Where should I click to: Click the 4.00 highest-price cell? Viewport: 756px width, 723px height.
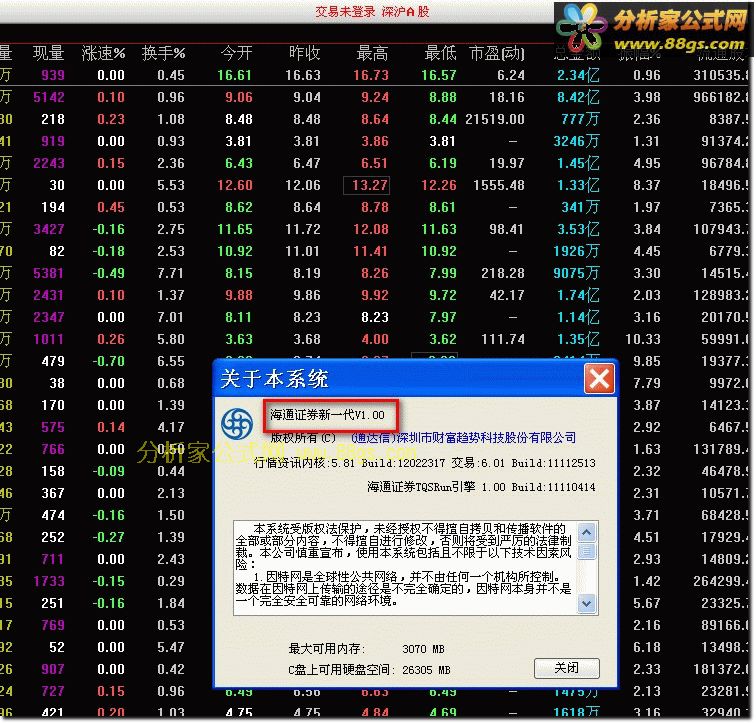coord(375,339)
